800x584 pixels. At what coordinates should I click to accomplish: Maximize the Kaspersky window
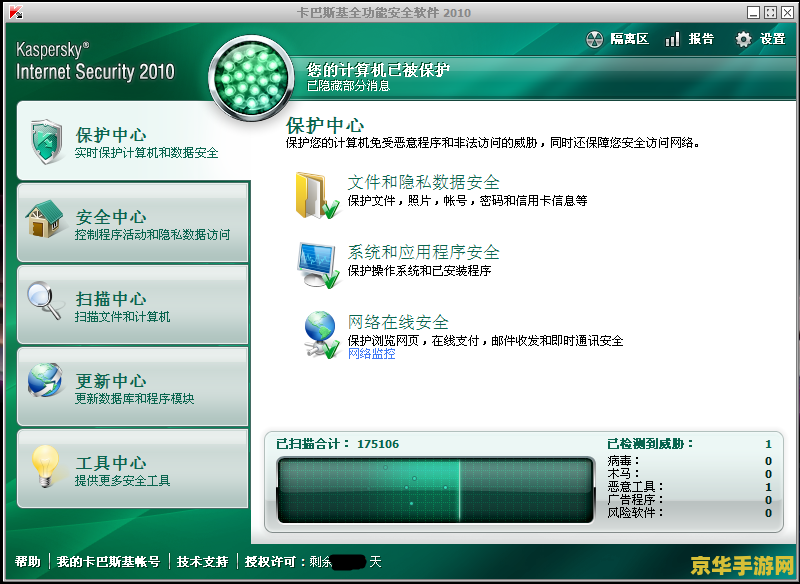(x=770, y=12)
